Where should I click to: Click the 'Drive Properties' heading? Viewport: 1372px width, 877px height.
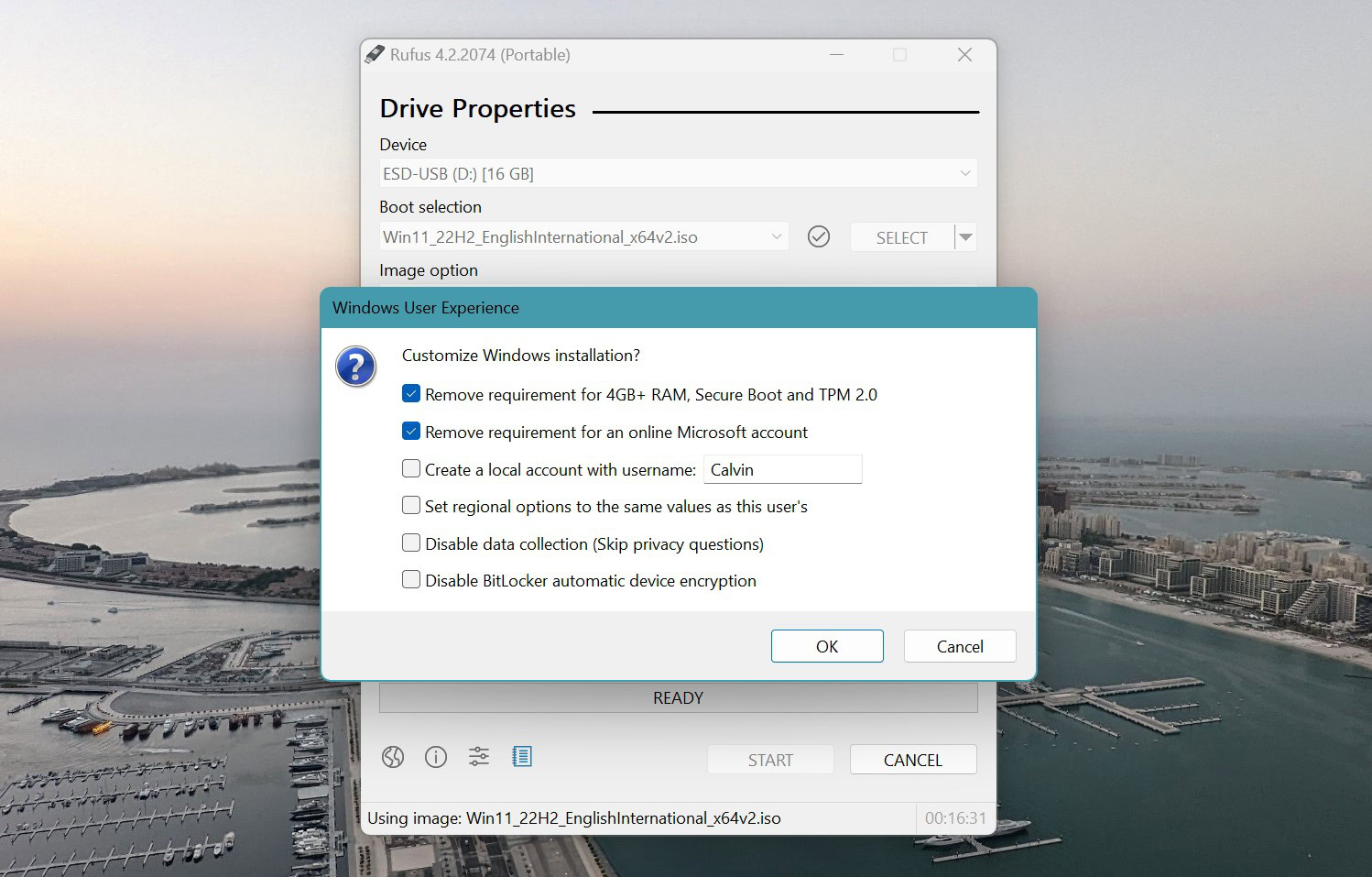point(478,108)
